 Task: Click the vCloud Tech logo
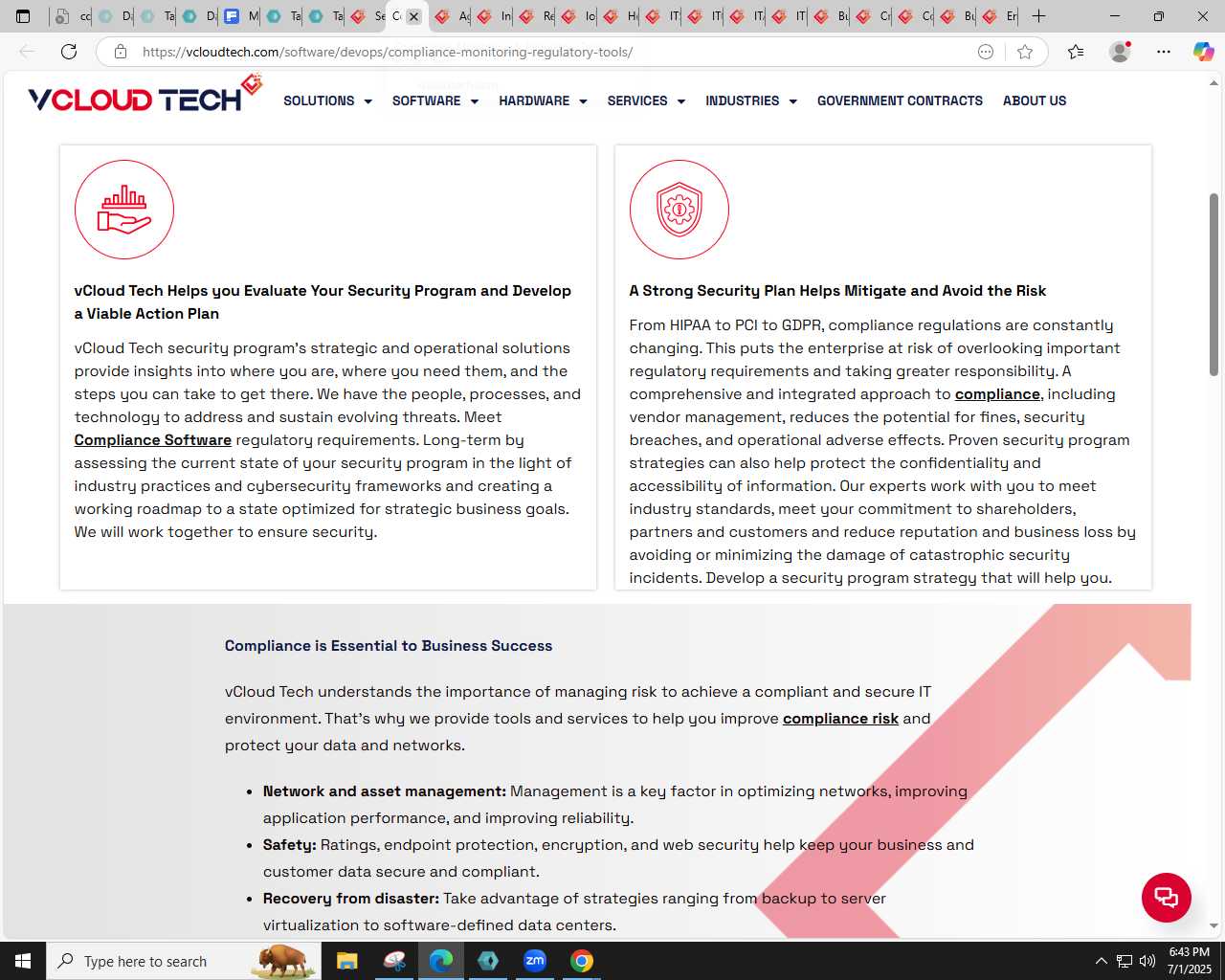pos(145,94)
